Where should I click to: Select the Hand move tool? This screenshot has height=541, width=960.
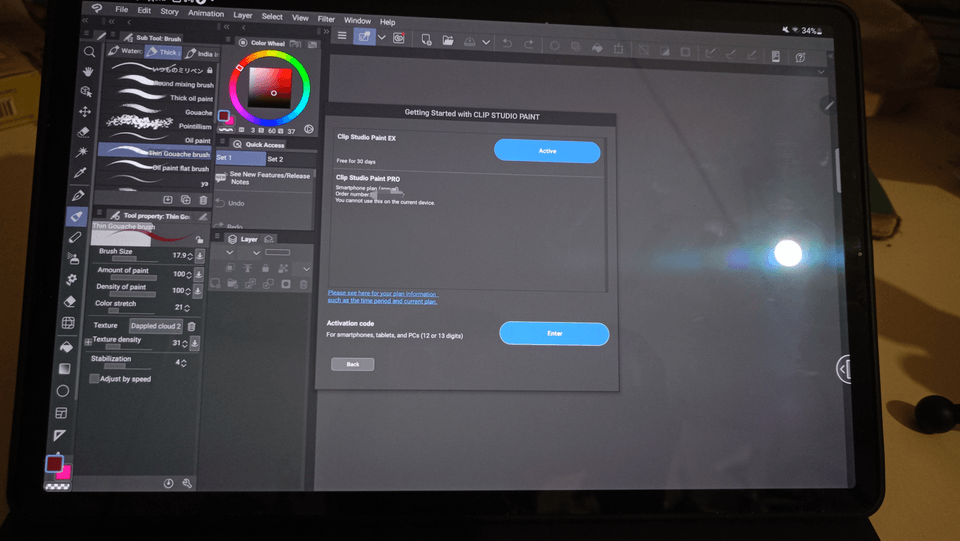coord(88,72)
